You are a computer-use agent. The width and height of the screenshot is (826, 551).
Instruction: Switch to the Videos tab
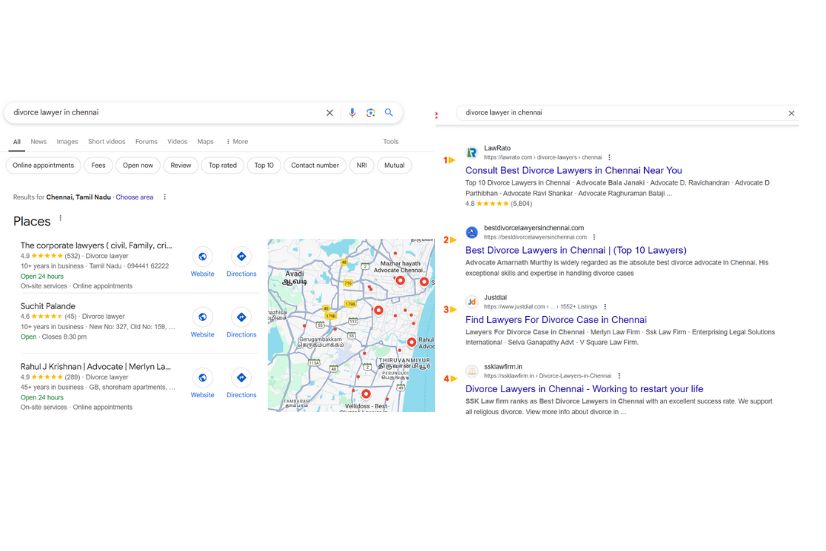click(x=178, y=142)
